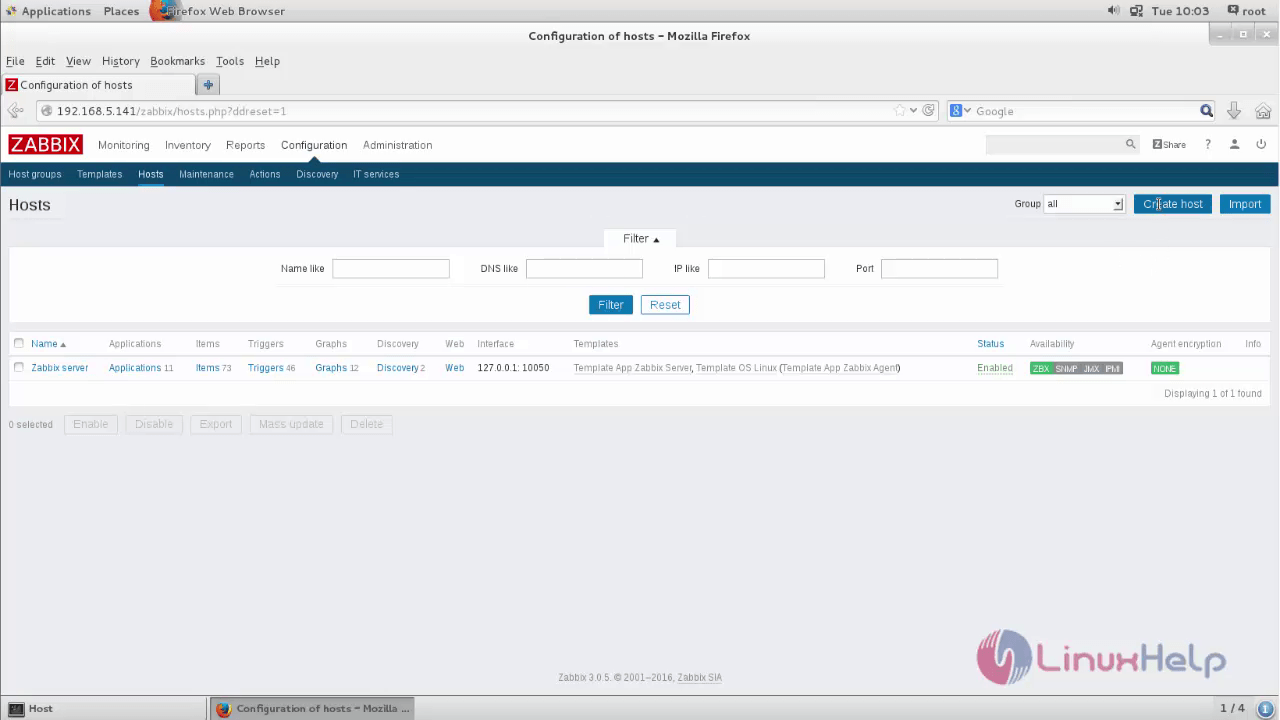Click the Import button
Screen dimensions: 1280x720
[x=1245, y=204]
